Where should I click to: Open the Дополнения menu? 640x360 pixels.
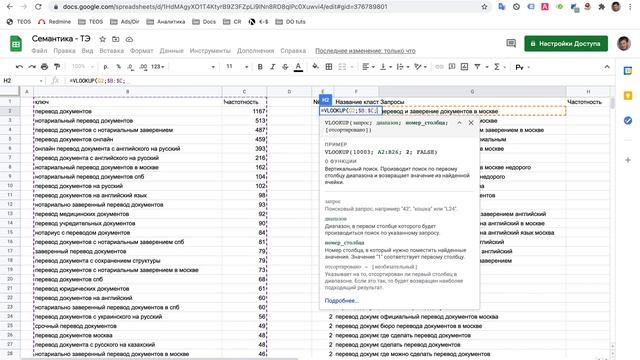coord(256,51)
